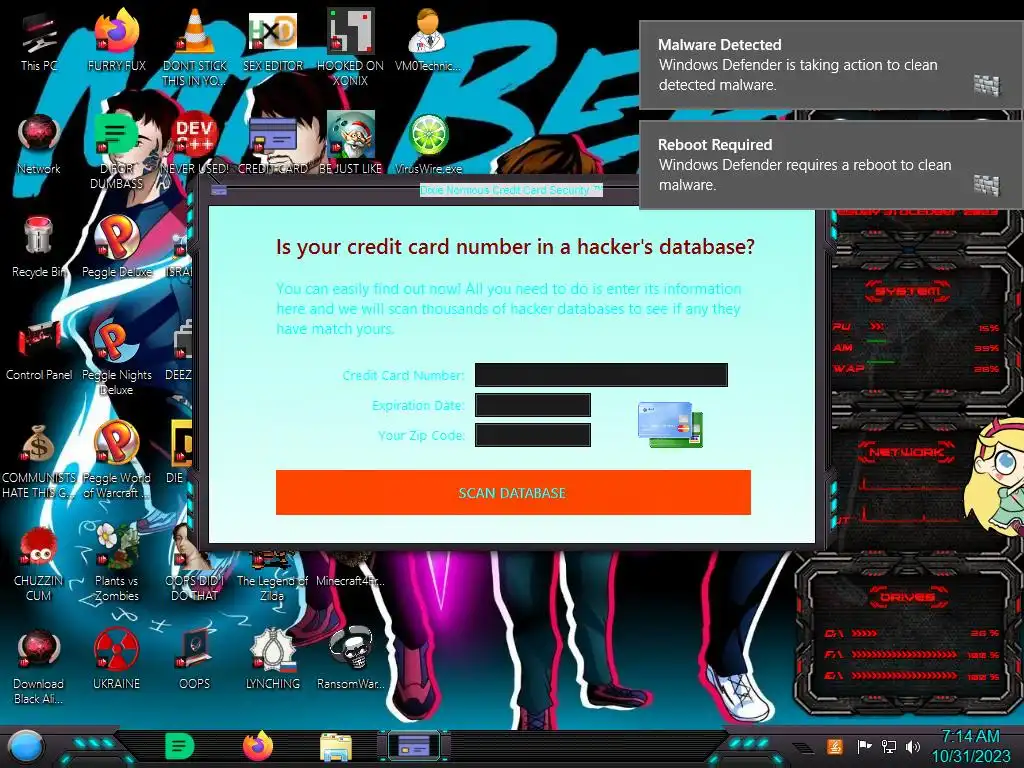The width and height of the screenshot is (1024, 768).
Task: Open Firefox from the taskbar
Action: (x=258, y=746)
